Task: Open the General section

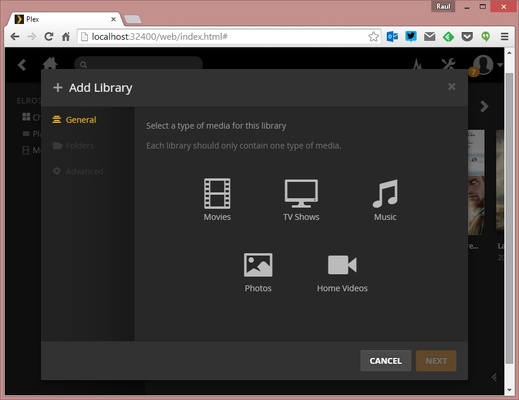Action: coord(75,120)
